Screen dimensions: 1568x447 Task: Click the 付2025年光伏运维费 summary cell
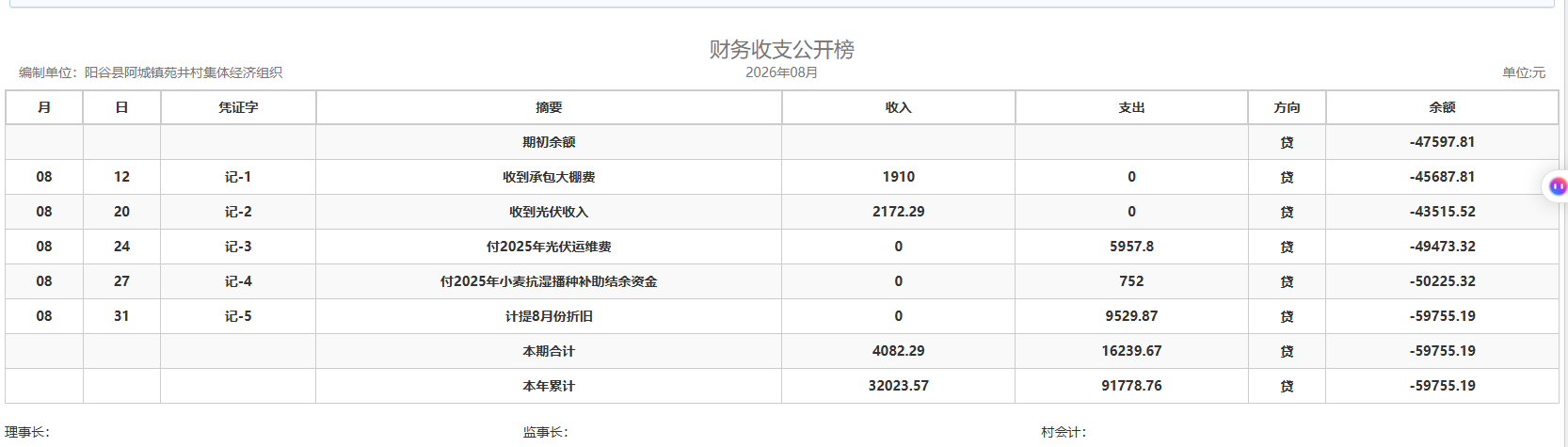[x=549, y=247]
